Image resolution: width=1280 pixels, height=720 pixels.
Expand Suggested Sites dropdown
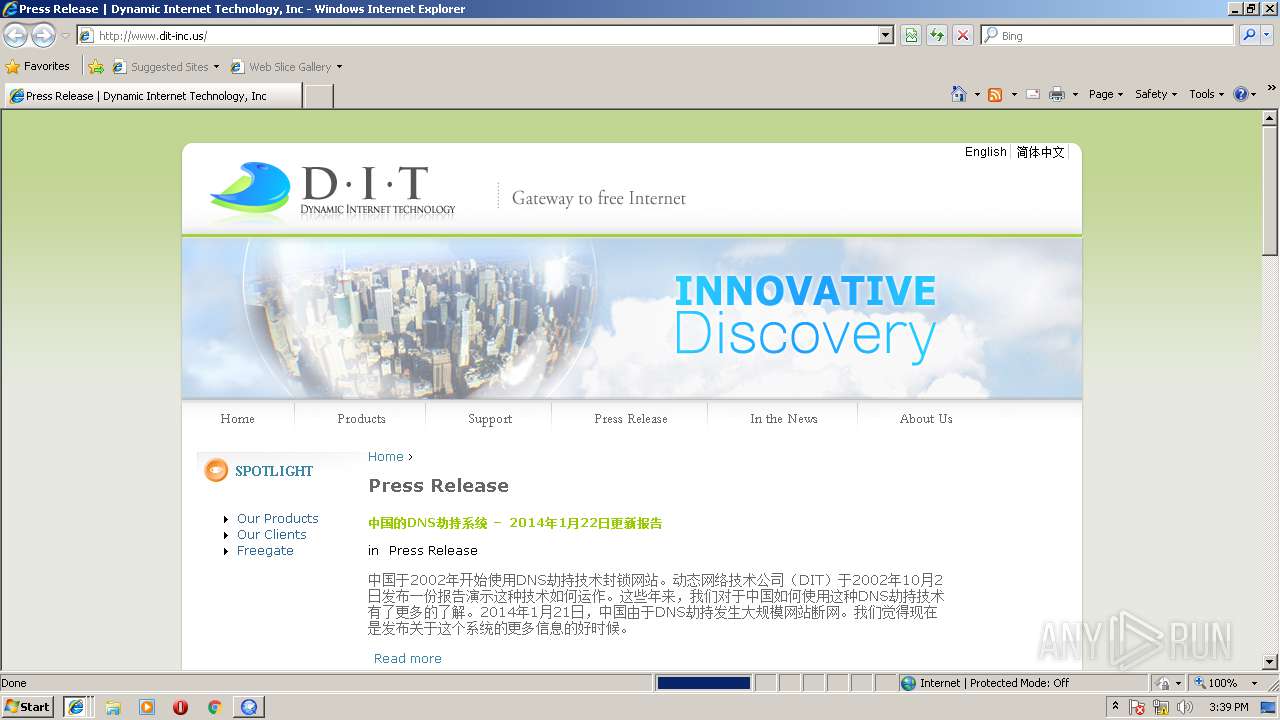[x=216, y=67]
